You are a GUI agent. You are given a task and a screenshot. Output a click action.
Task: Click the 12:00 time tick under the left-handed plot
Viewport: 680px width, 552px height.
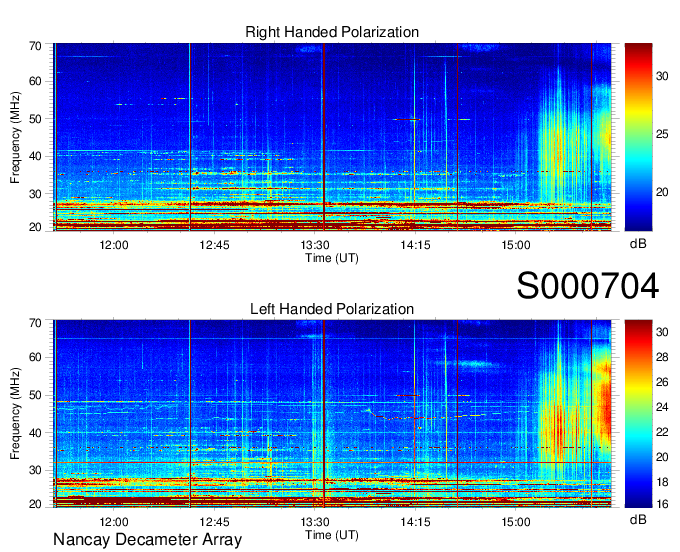(114, 522)
